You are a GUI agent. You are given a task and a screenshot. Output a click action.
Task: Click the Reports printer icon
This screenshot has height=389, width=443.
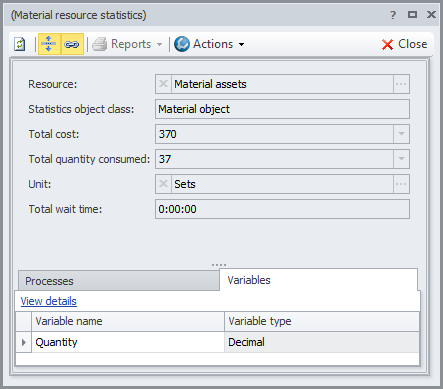point(99,44)
